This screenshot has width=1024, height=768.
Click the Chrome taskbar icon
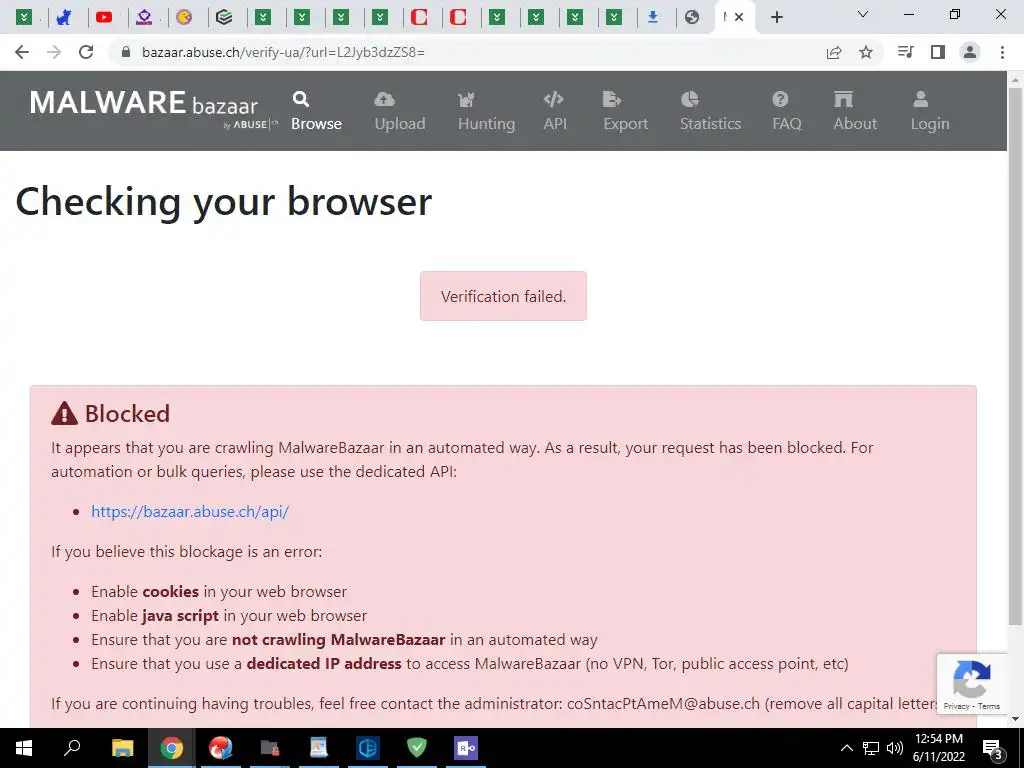(171, 748)
